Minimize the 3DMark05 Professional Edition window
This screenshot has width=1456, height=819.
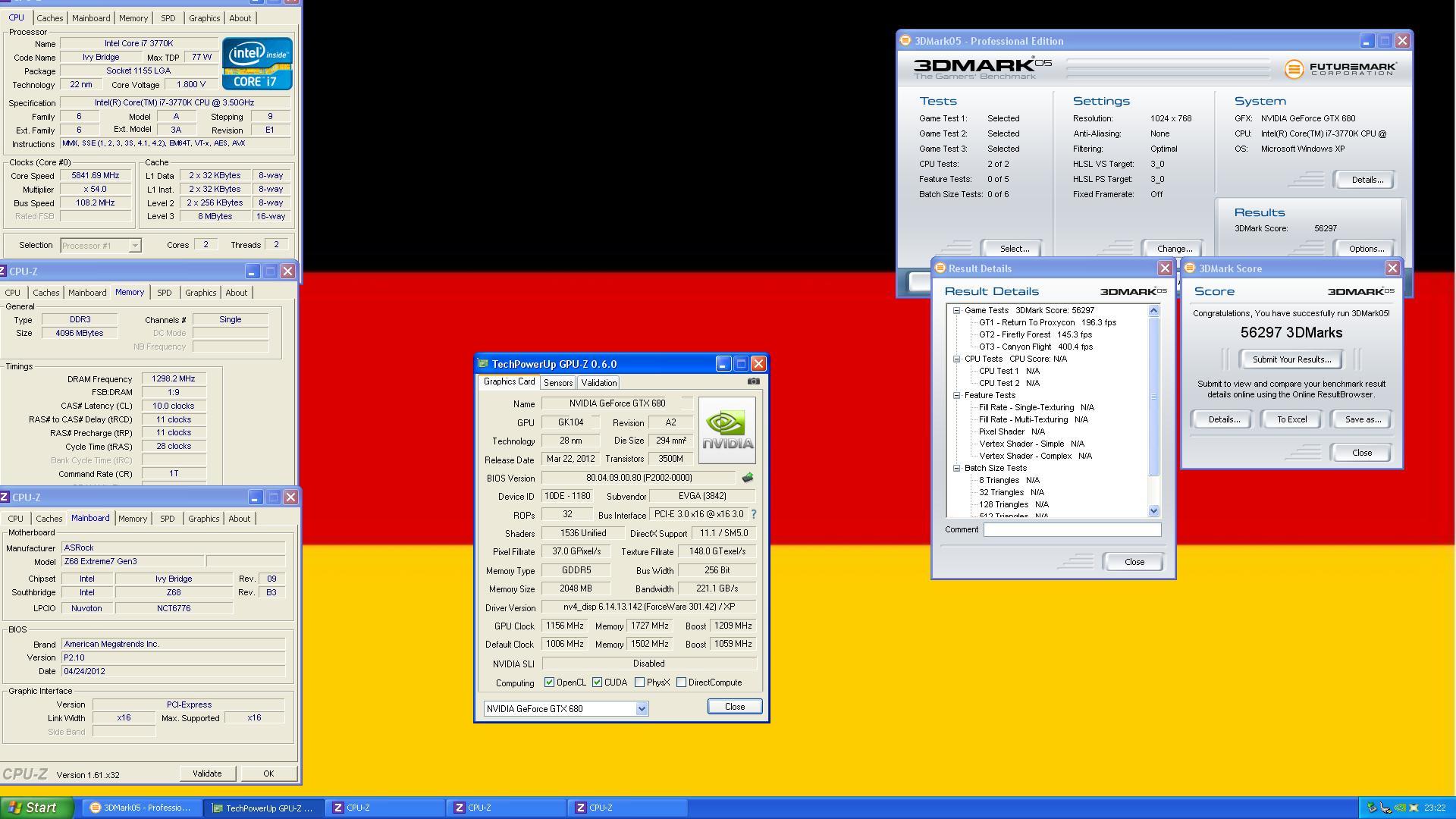(x=1367, y=41)
